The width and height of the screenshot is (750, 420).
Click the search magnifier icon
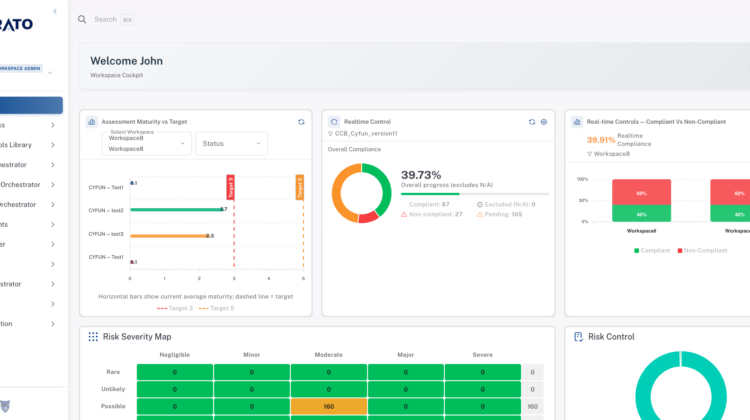82,19
